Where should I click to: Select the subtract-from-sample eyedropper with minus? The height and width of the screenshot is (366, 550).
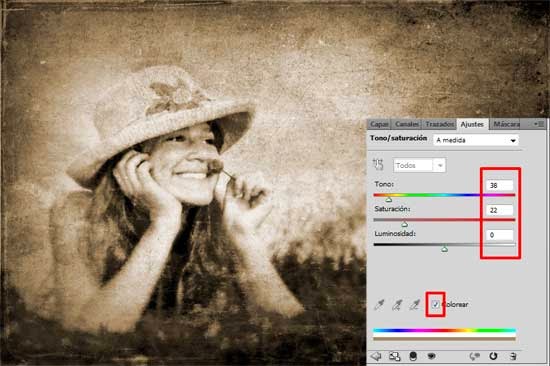pos(414,305)
